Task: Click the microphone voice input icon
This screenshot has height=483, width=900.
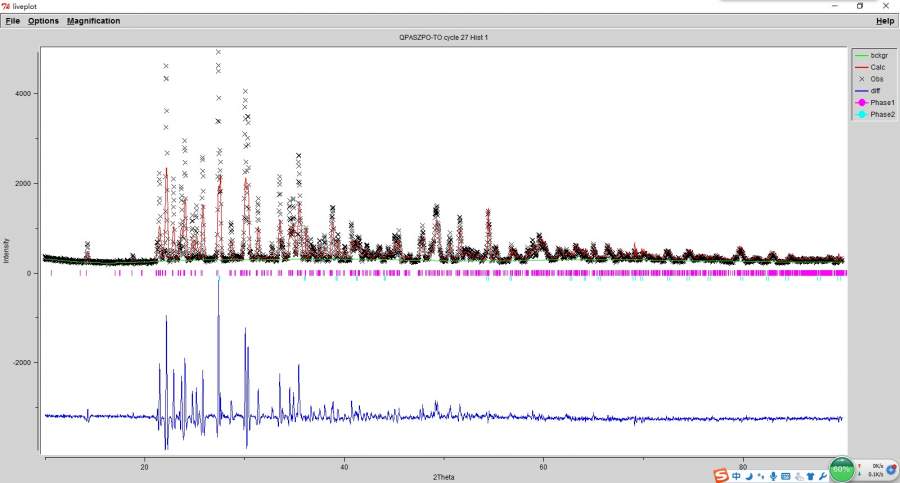Action: point(773,476)
